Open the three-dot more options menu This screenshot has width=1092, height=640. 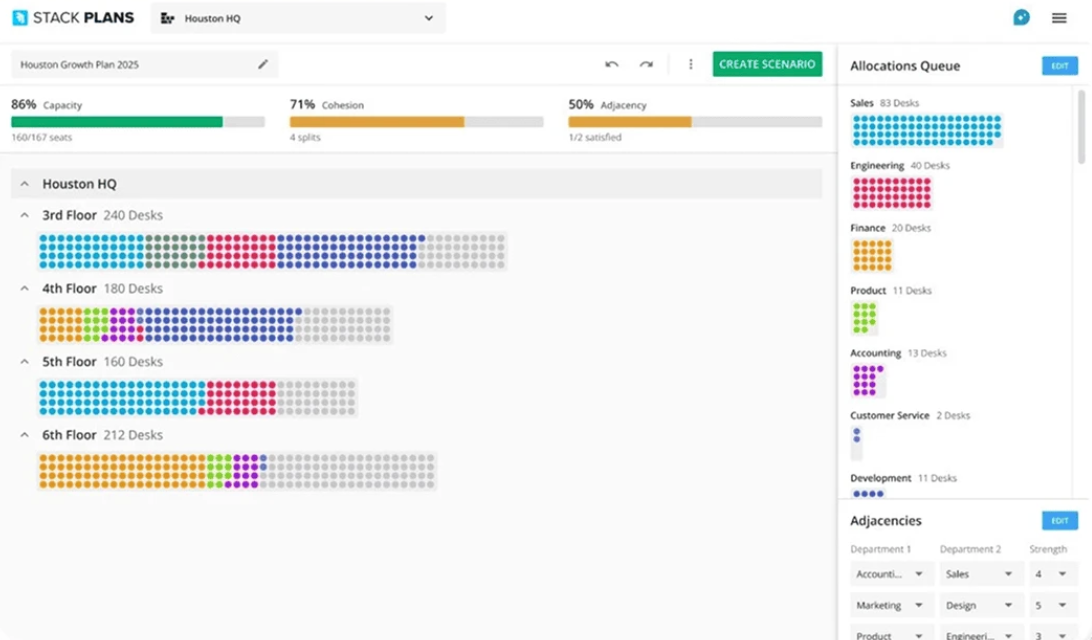[690, 64]
